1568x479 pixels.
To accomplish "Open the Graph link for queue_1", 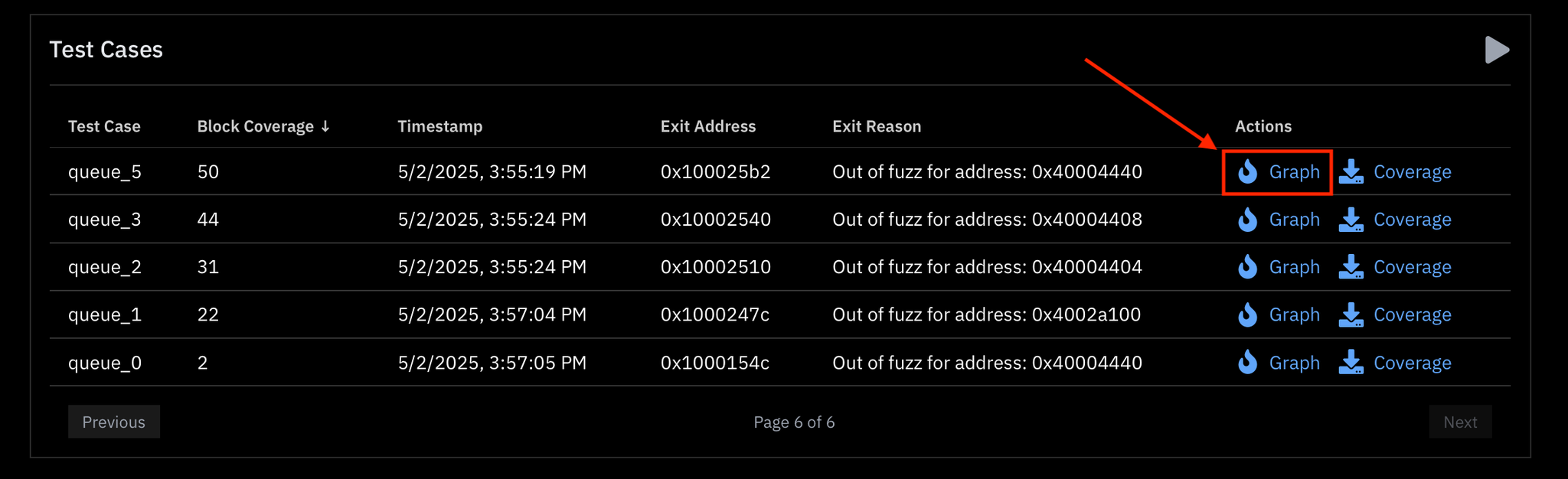I will pos(1295,314).
